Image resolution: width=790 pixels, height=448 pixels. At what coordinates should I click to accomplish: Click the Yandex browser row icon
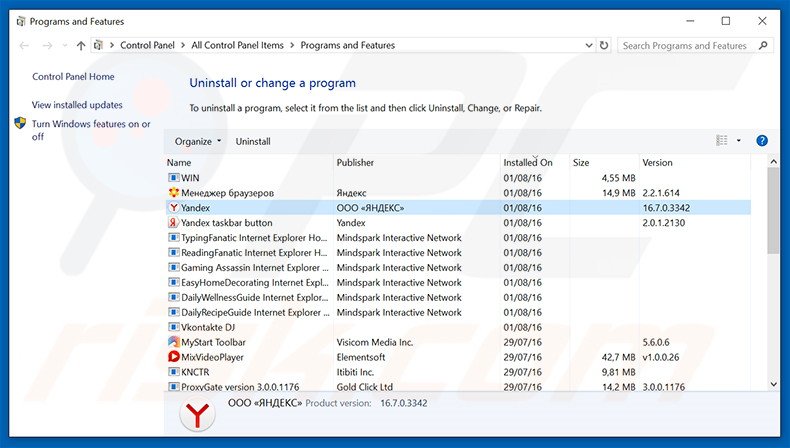click(173, 208)
